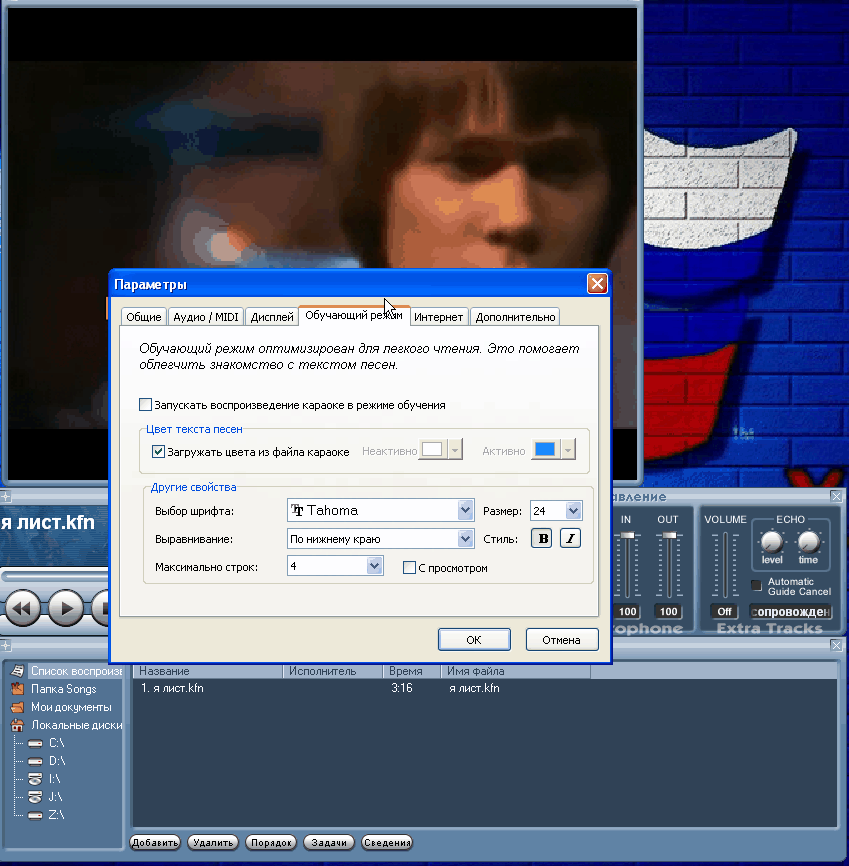Sort by Имя файла column header
The width and height of the screenshot is (849, 866).
click(516, 671)
